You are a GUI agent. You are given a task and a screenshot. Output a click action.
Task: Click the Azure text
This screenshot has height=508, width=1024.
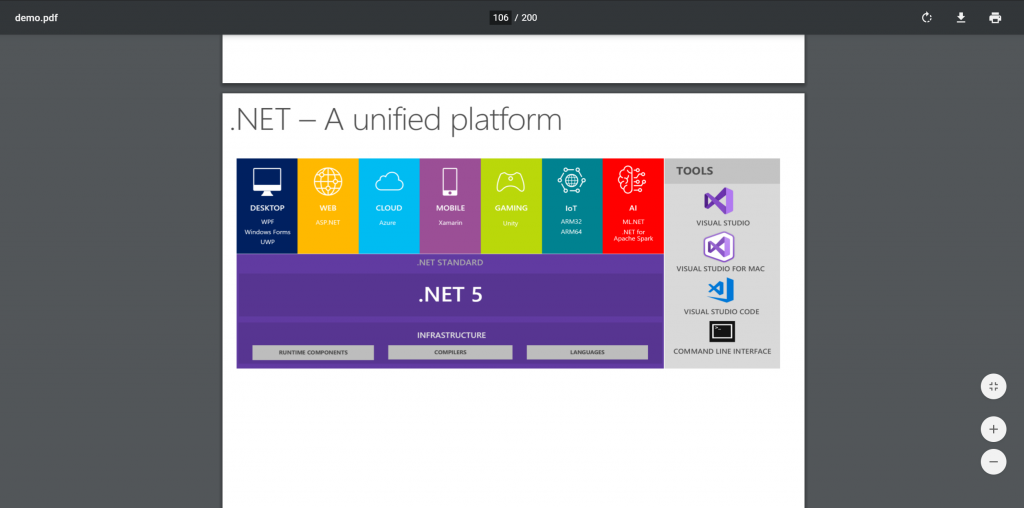[x=389, y=222]
